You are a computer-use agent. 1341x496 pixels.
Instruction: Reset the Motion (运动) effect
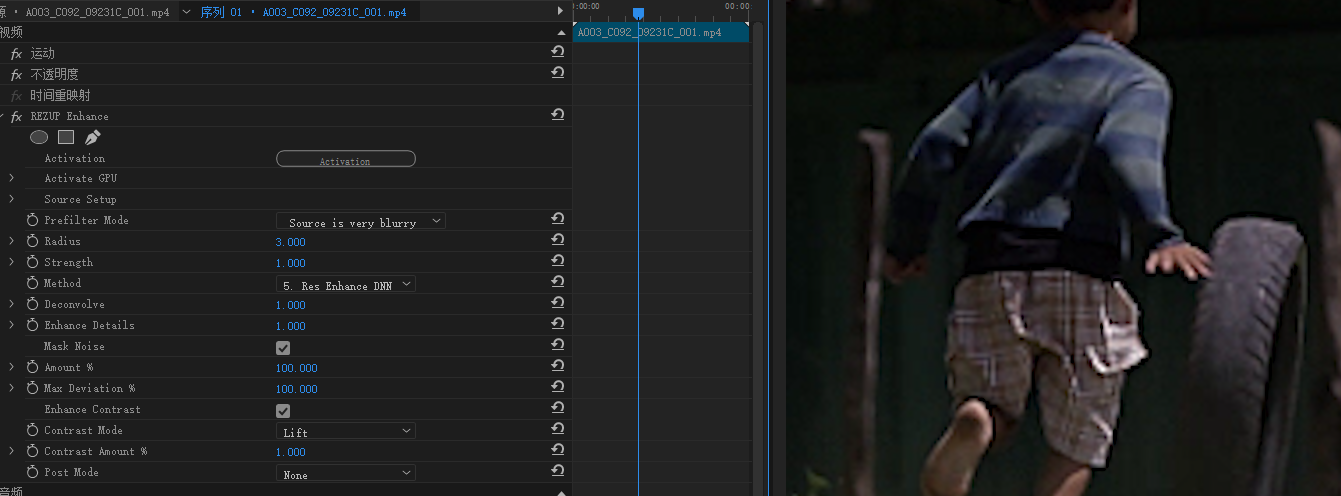pos(558,52)
